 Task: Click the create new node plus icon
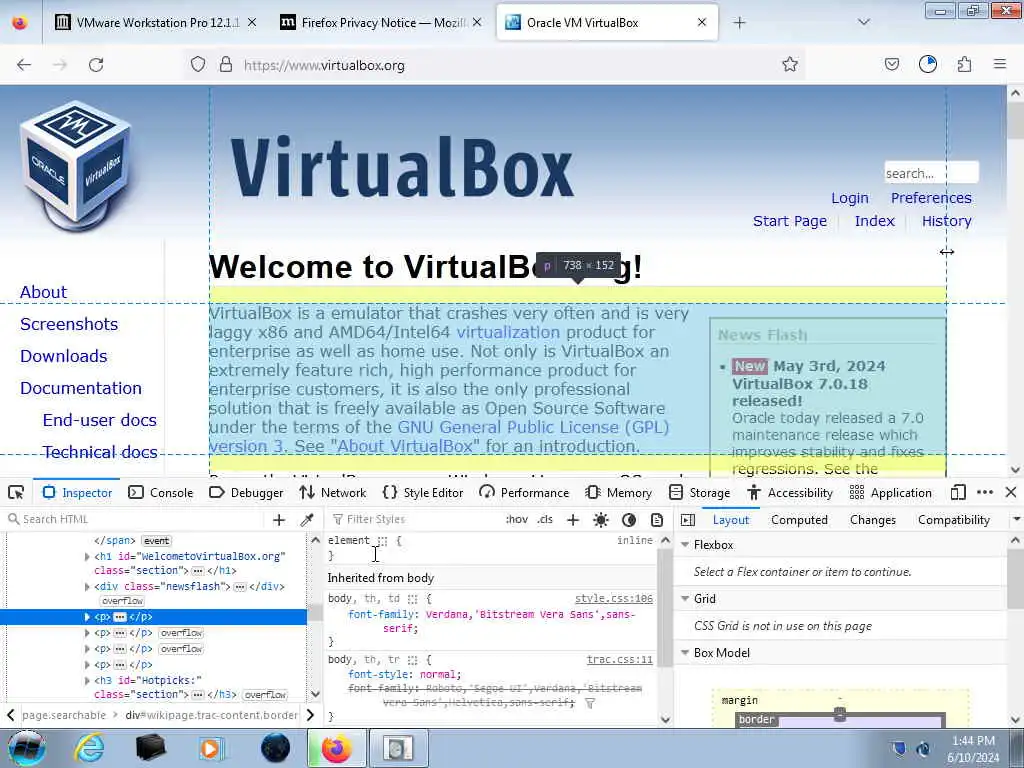click(x=279, y=519)
